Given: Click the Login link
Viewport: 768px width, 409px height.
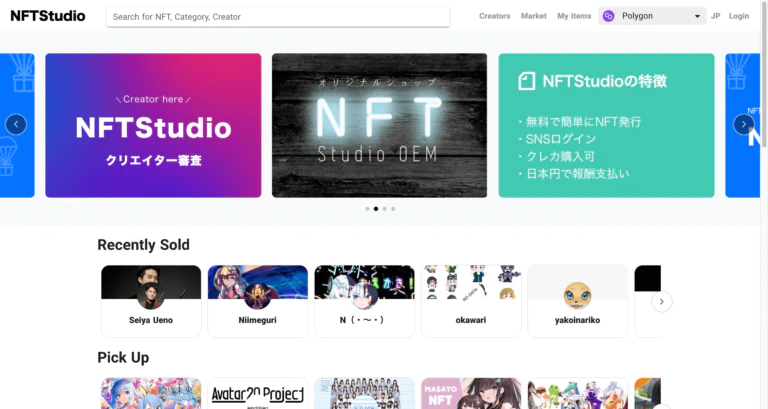Looking at the screenshot, I should coord(739,16).
